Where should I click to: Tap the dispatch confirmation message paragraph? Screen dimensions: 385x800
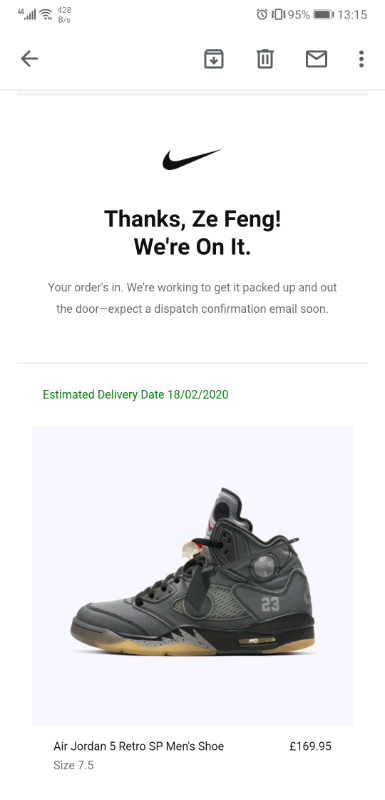click(x=192, y=298)
